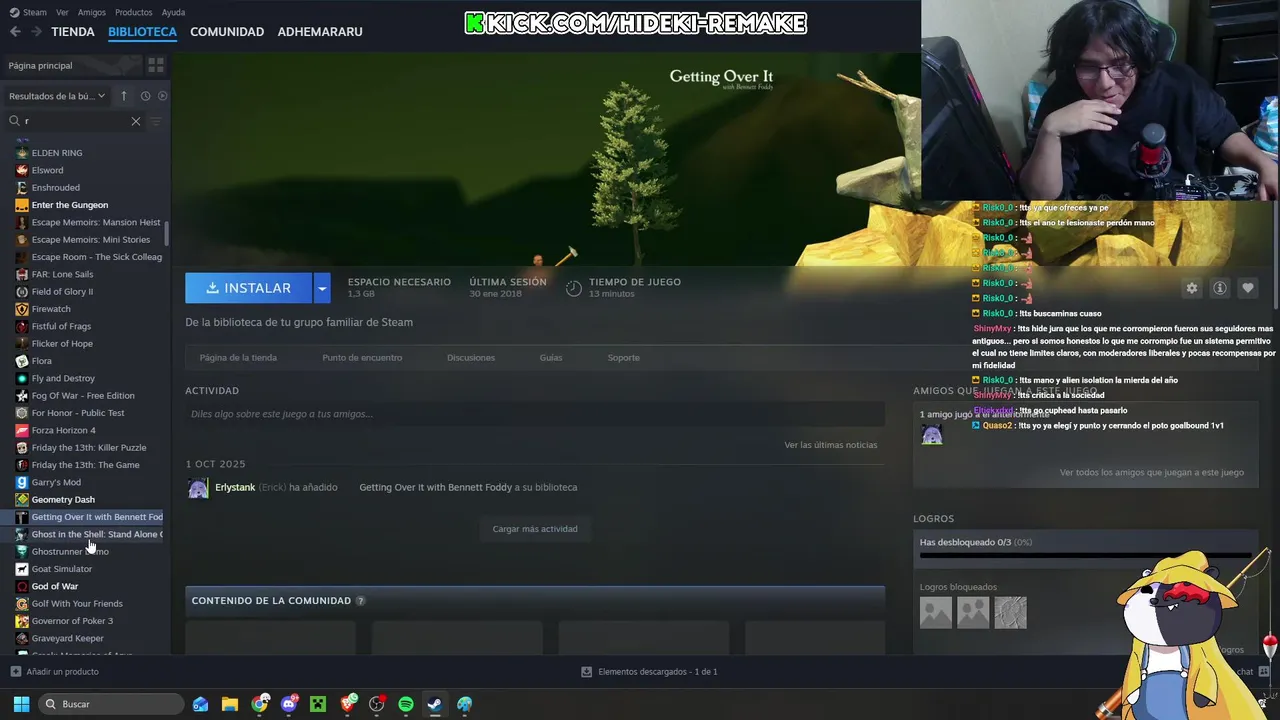Screen dimensions: 1280x720
Task: Go forward with the right arrow
Action: [x=37, y=32]
